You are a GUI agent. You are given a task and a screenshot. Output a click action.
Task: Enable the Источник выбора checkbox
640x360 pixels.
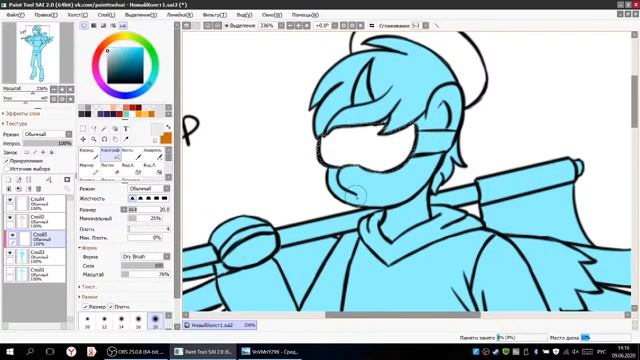pos(7,169)
